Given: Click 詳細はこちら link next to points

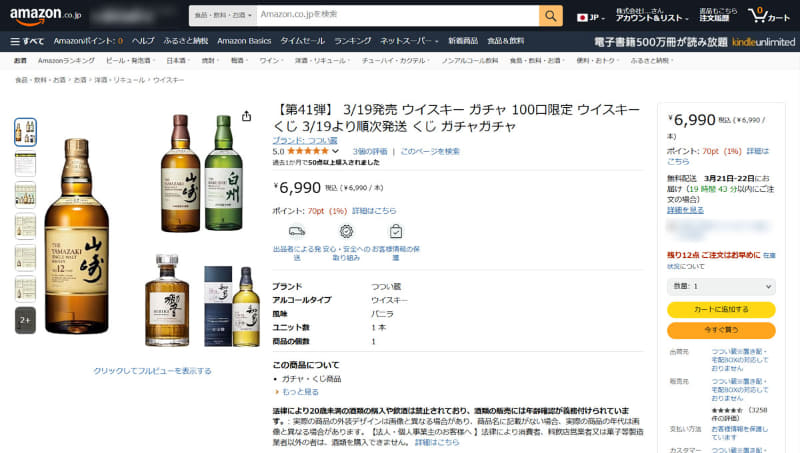Looking at the screenshot, I should (374, 211).
